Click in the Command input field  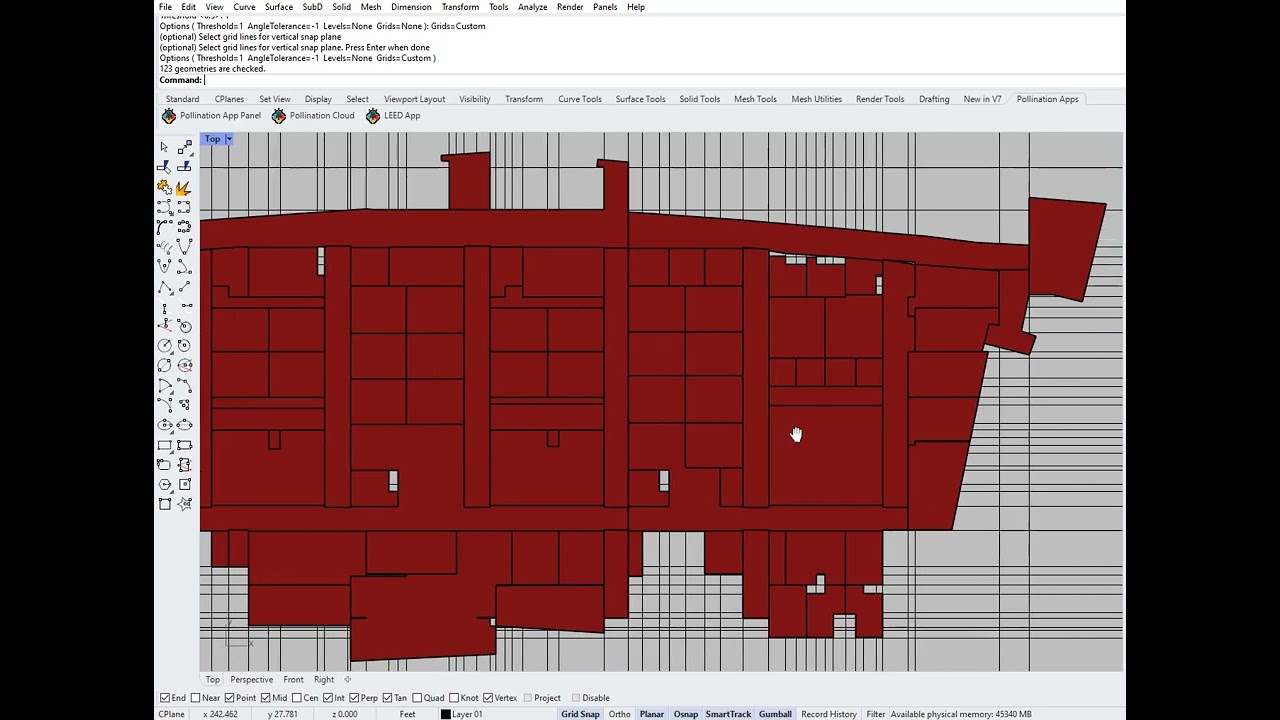(662, 80)
